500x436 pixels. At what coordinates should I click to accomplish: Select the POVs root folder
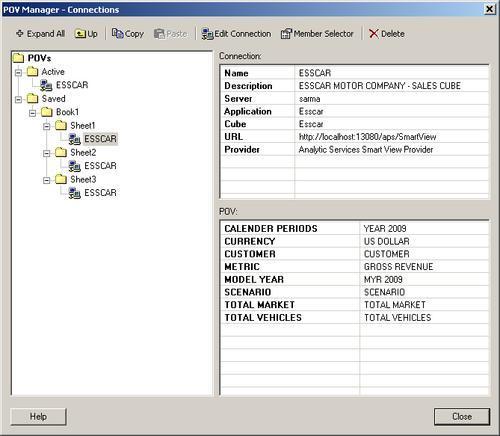pos(39,58)
